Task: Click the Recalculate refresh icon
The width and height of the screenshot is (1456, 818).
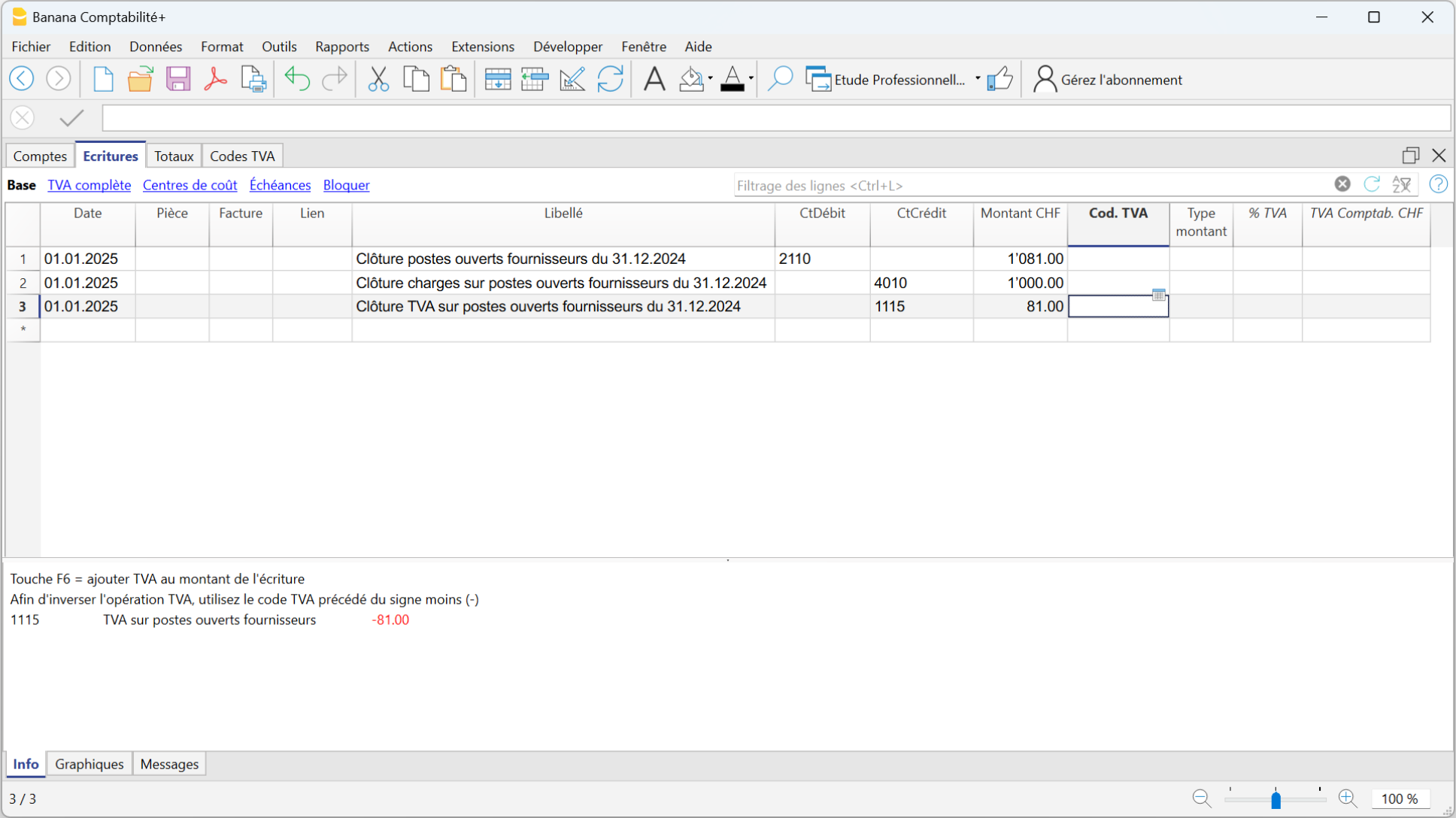Action: point(610,79)
